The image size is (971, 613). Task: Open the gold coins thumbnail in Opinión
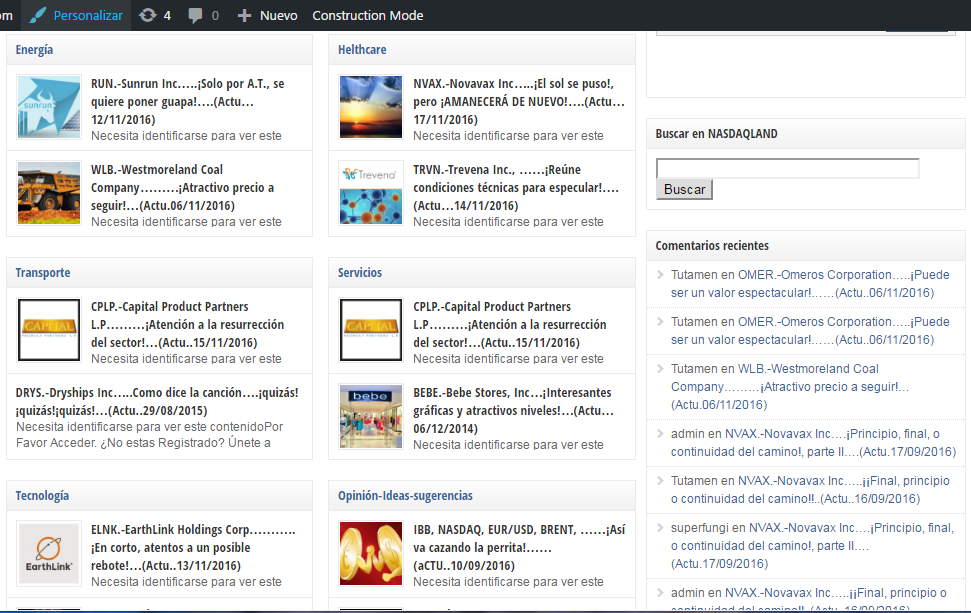(371, 553)
